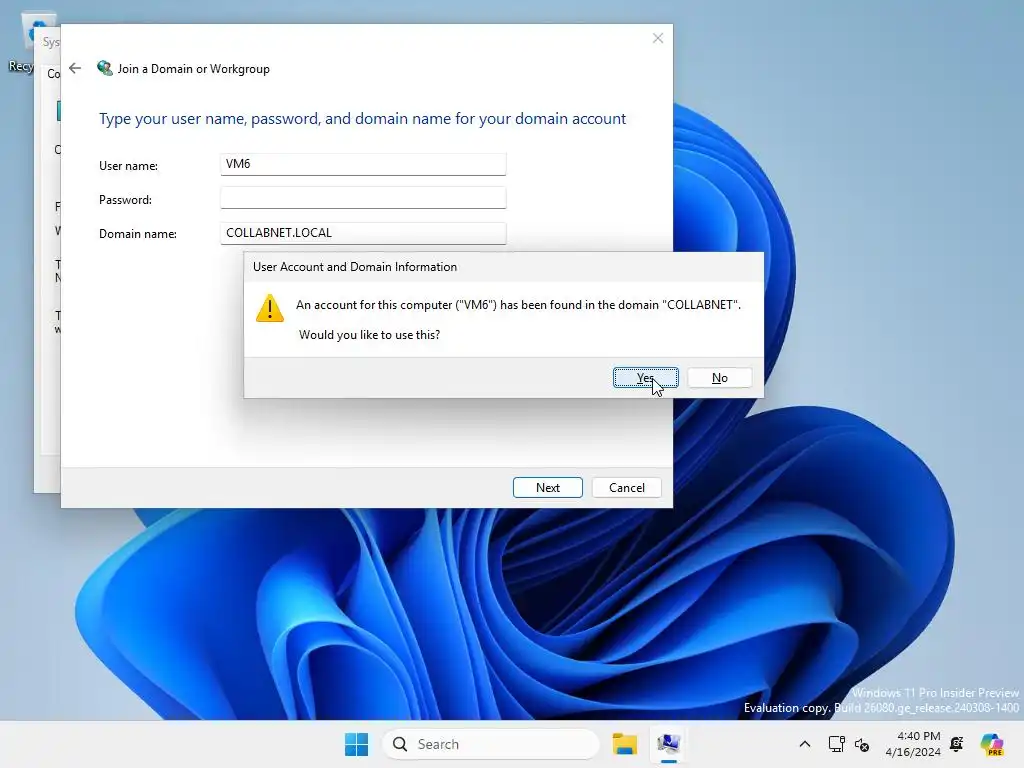
Task: Click the taskbar Search box
Action: pos(491,744)
